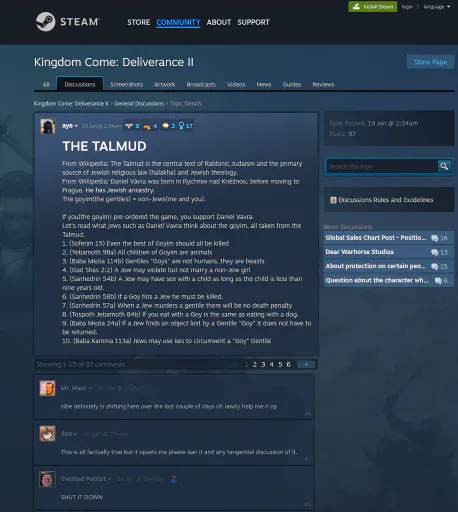Open the COMMUNITY menu item
The height and width of the screenshot is (512, 458).
(x=178, y=22)
